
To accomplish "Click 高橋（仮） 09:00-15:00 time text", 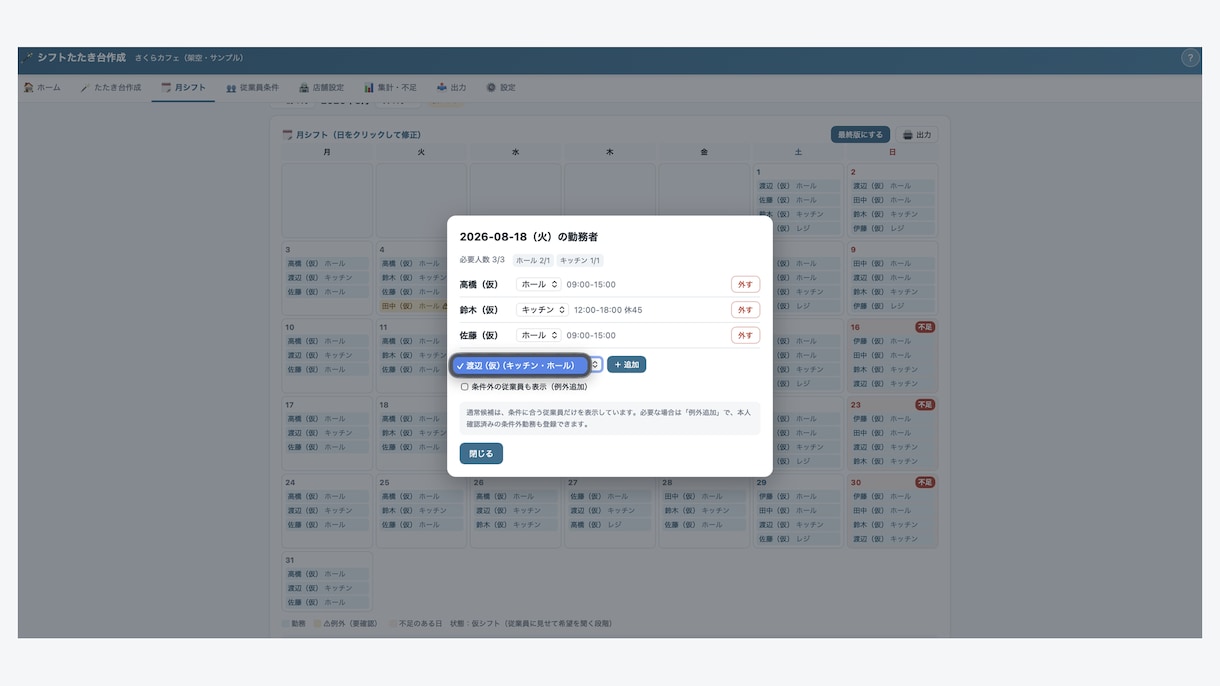I will [x=591, y=285].
